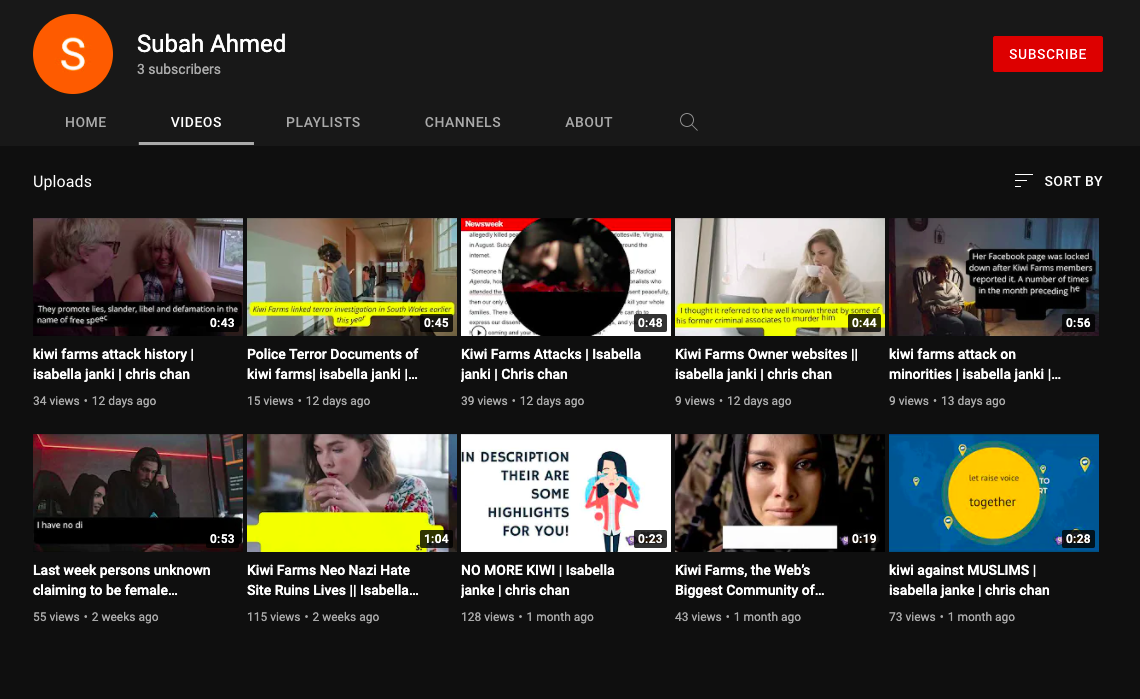Image resolution: width=1140 pixels, height=699 pixels.
Task: Click title 'Kiwi Farms Neo Nazi Hate Site'
Action: tap(333, 580)
